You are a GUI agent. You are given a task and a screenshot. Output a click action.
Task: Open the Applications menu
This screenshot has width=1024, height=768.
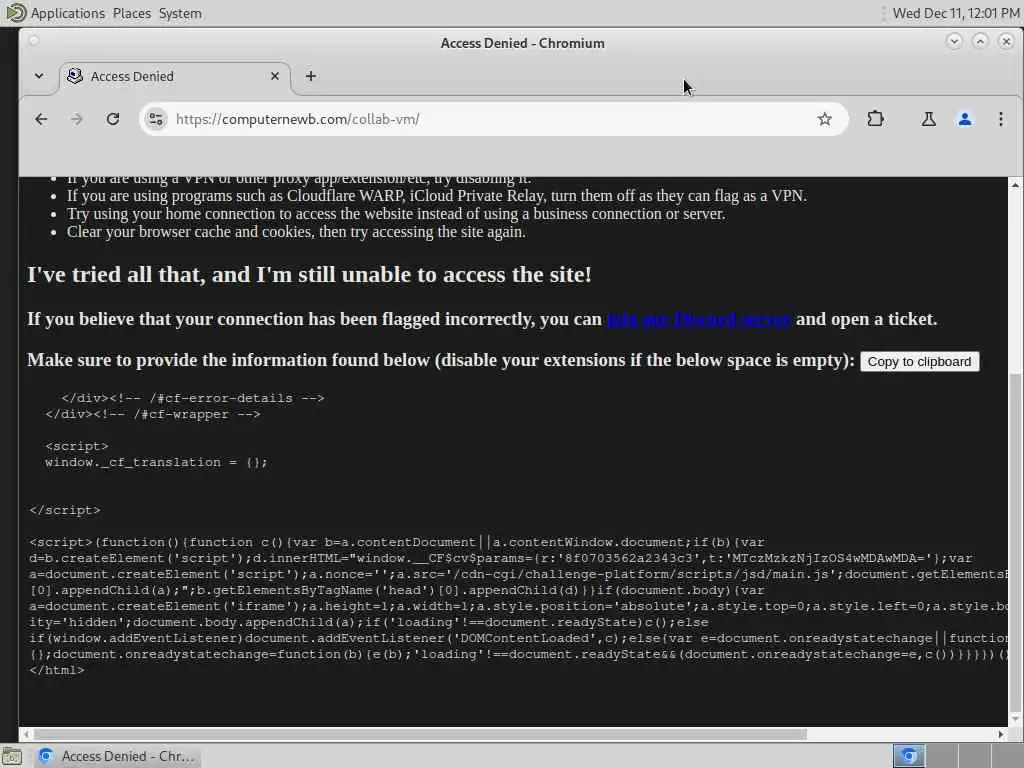click(67, 13)
